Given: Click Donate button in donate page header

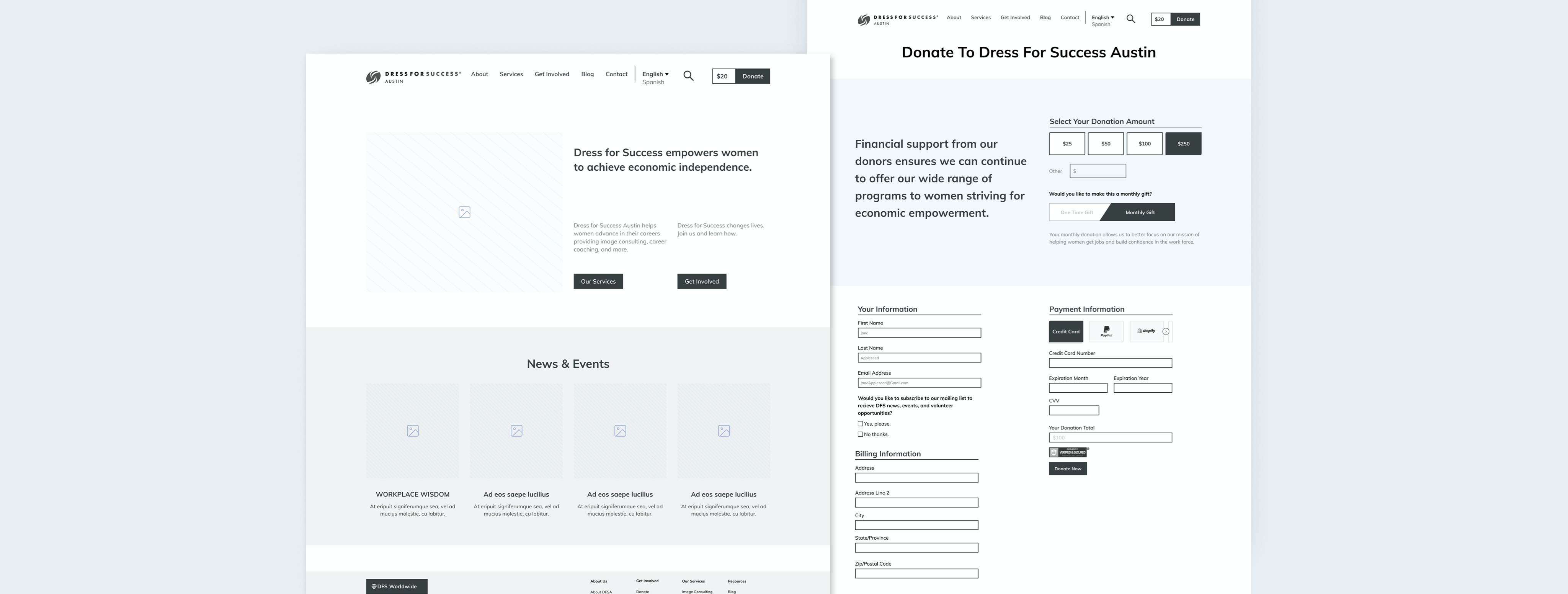Looking at the screenshot, I should [x=1186, y=20].
